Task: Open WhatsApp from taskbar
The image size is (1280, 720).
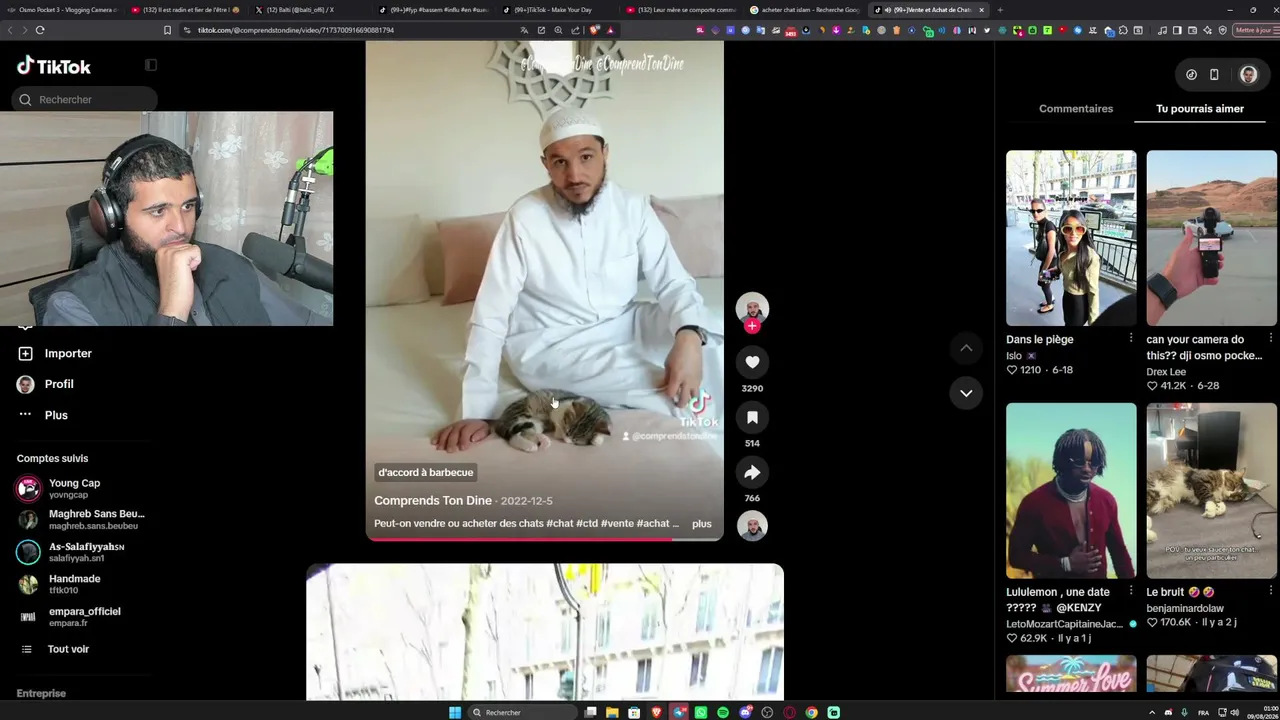Action: coord(701,712)
